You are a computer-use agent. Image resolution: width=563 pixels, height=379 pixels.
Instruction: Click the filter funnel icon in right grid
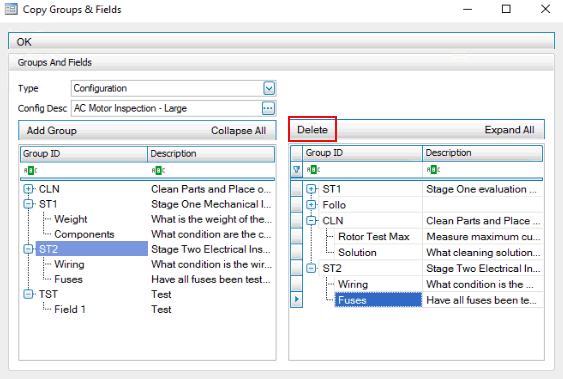click(297, 169)
